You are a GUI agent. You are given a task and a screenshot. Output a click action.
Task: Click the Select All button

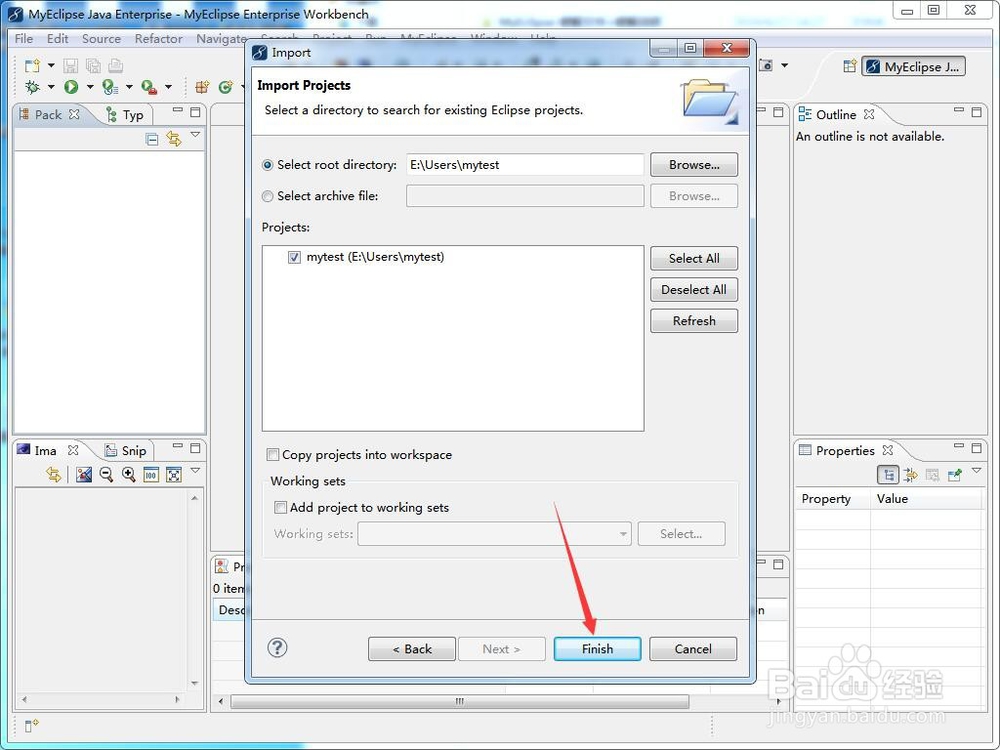pyautogui.click(x=694, y=258)
